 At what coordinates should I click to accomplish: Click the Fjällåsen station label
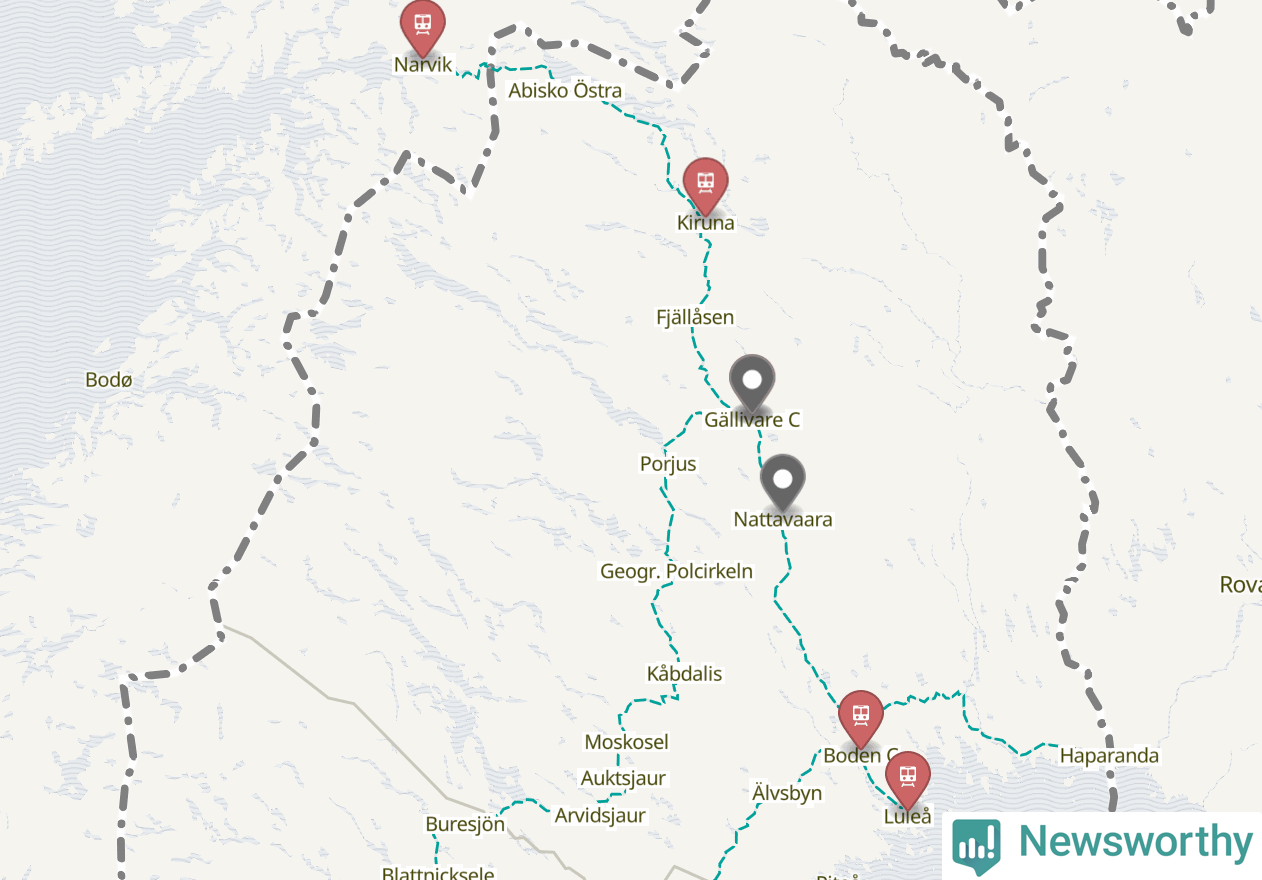(695, 317)
